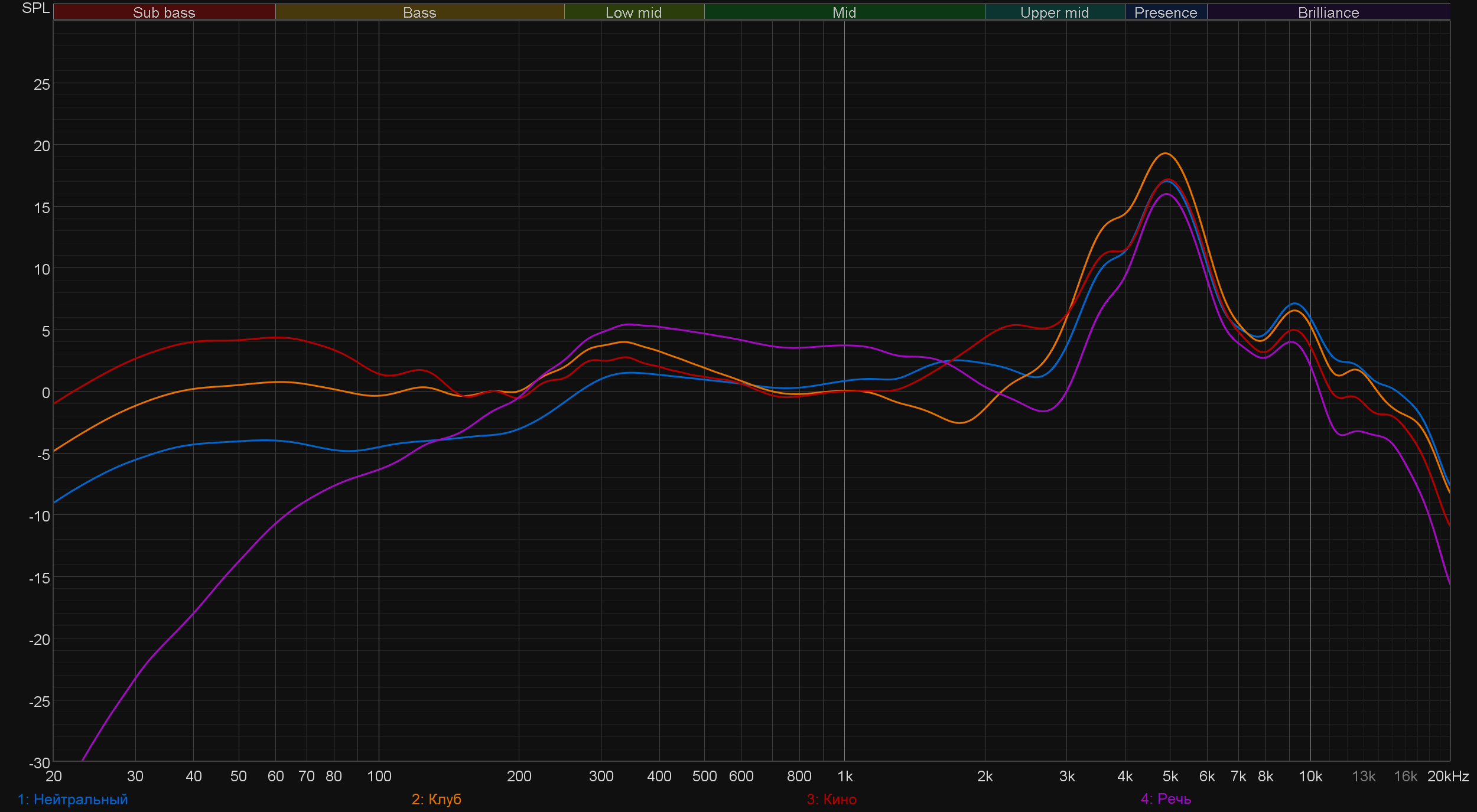
Task: Click the Brilliance band header
Action: 1328,12
